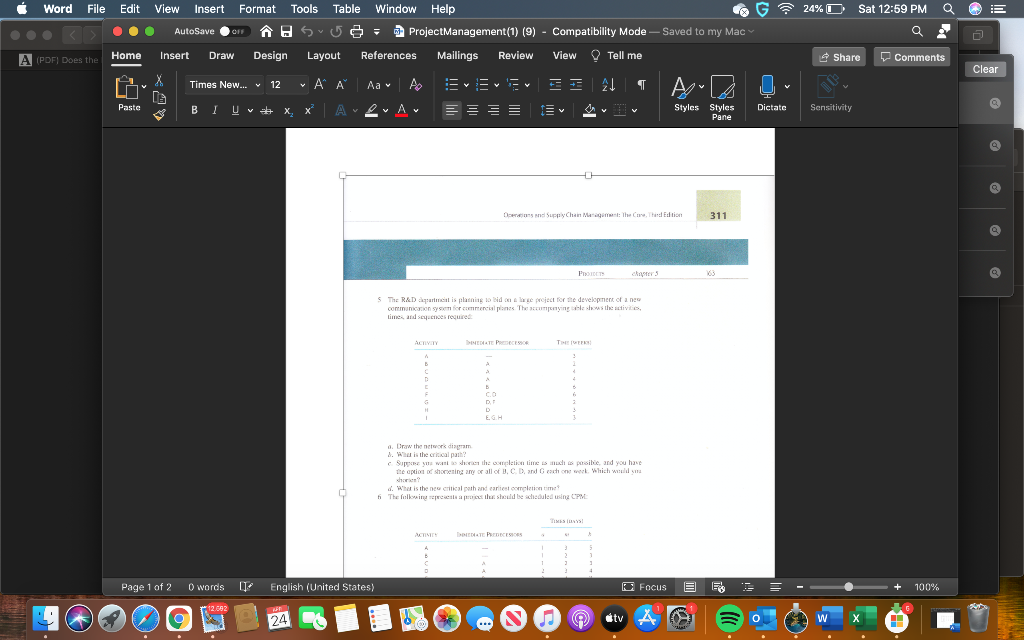Switch to the Layout ribbon tab
This screenshot has width=1024, height=640.
323,56
